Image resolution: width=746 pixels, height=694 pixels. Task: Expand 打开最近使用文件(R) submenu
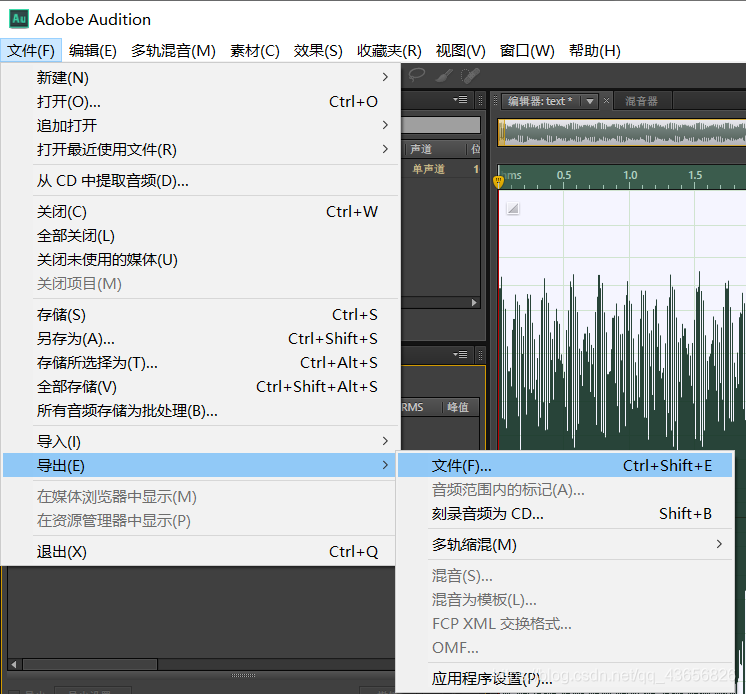point(200,150)
